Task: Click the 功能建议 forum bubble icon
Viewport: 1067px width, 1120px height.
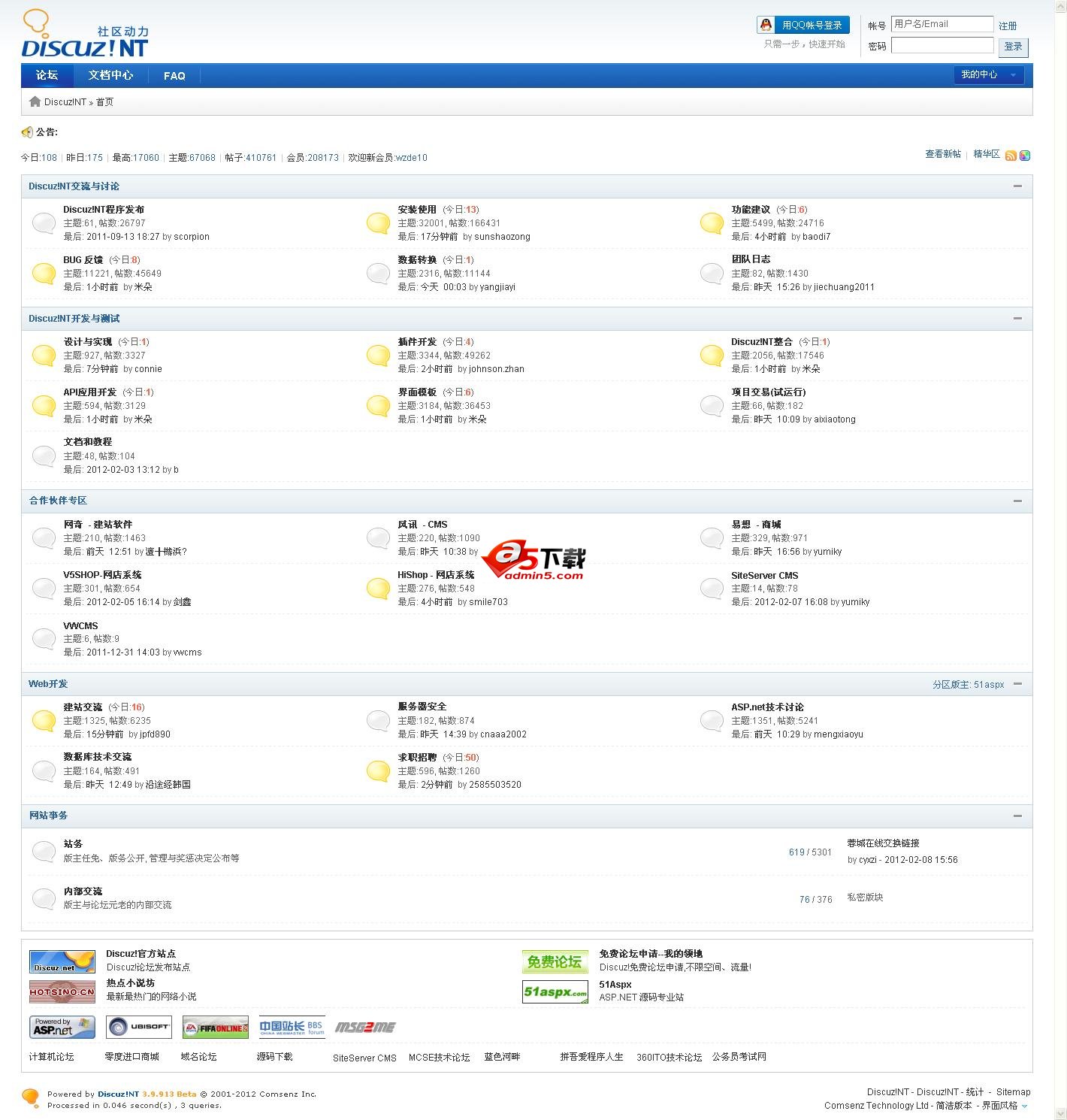Action: coord(712,222)
